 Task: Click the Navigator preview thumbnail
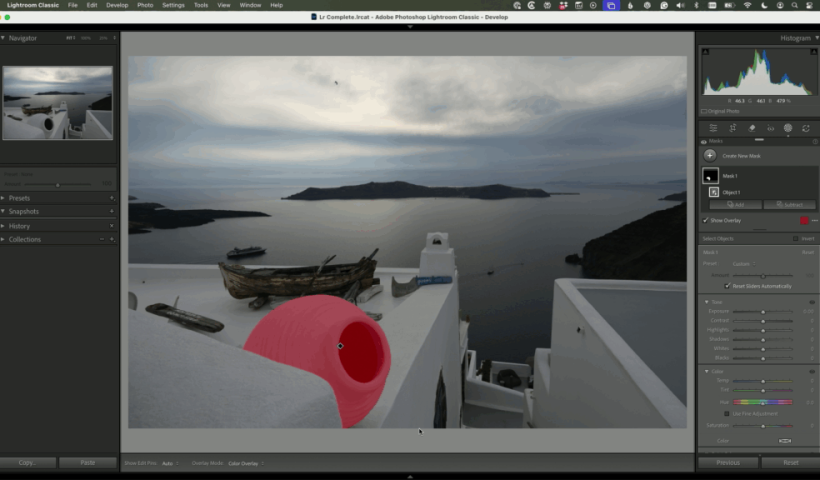pyautogui.click(x=58, y=102)
